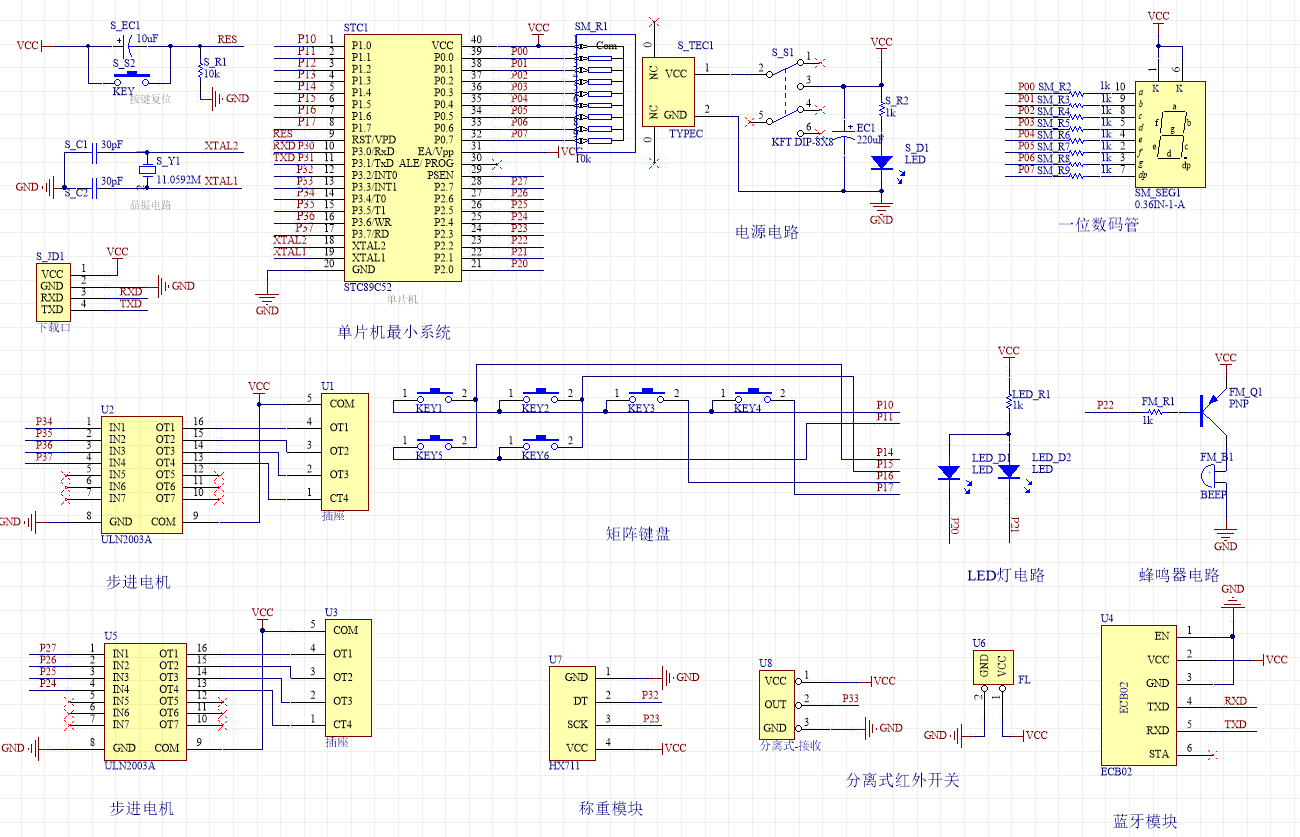Click the '晶振电路' caption text
1300x837 pixels.
click(152, 204)
